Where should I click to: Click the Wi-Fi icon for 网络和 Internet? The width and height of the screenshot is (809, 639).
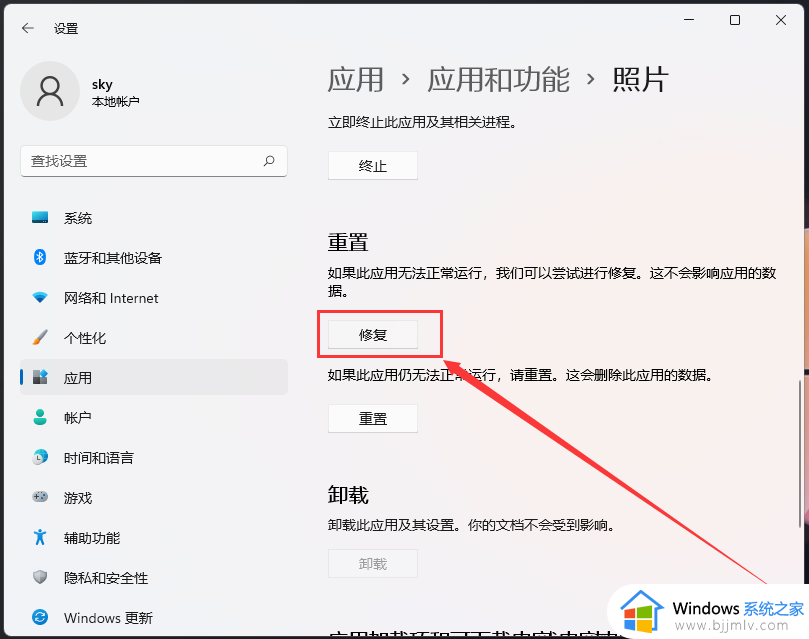pyautogui.click(x=40, y=298)
